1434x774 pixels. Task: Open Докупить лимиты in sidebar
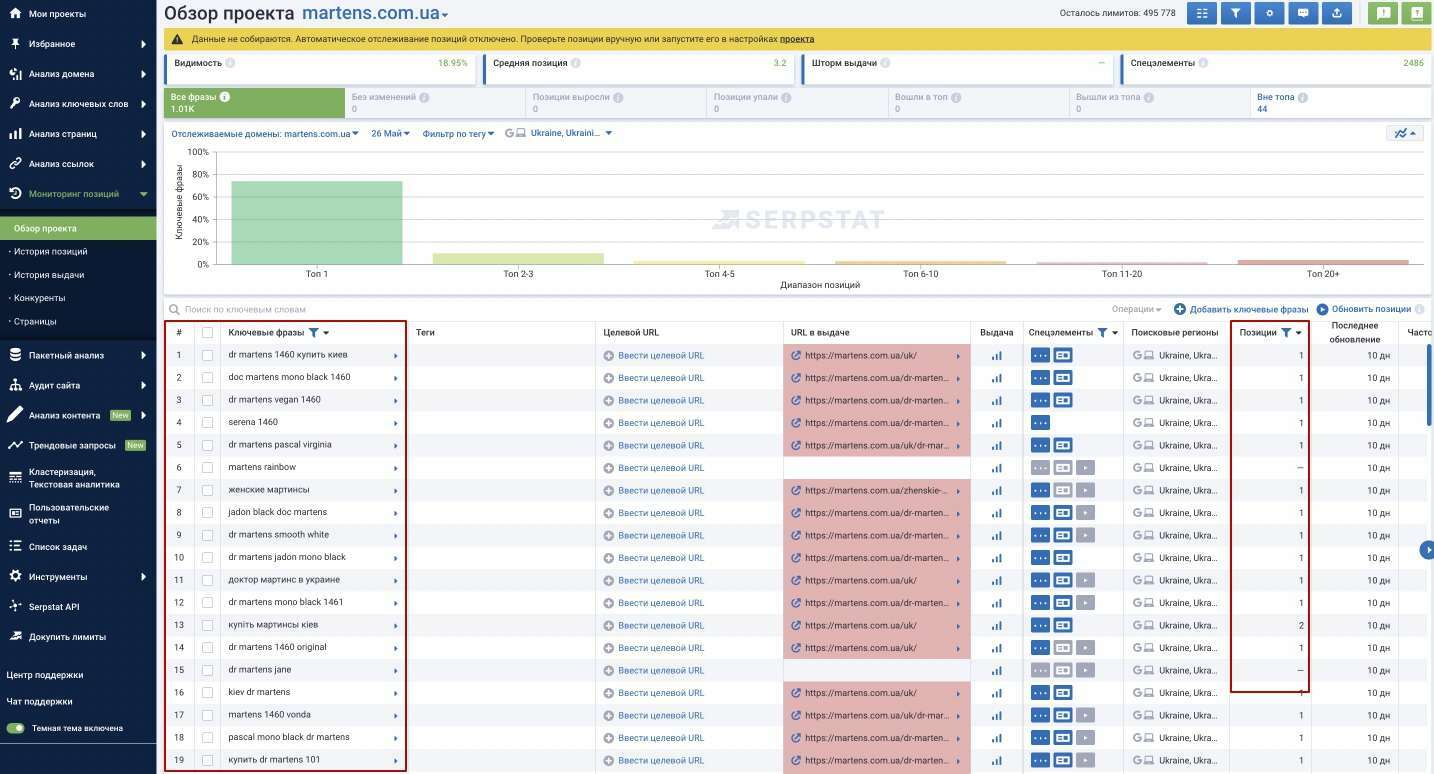pos(67,637)
